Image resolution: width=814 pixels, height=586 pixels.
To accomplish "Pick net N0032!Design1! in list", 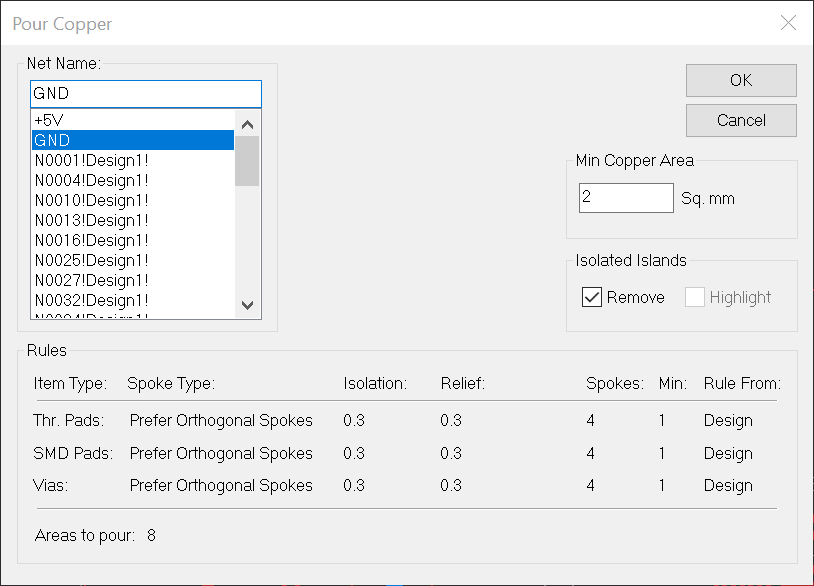I will (132, 300).
